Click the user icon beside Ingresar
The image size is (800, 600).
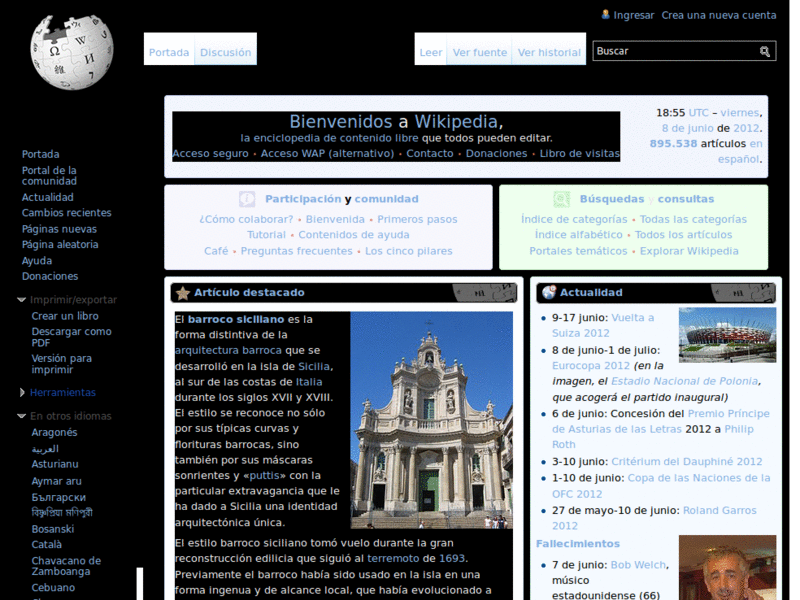[605, 15]
